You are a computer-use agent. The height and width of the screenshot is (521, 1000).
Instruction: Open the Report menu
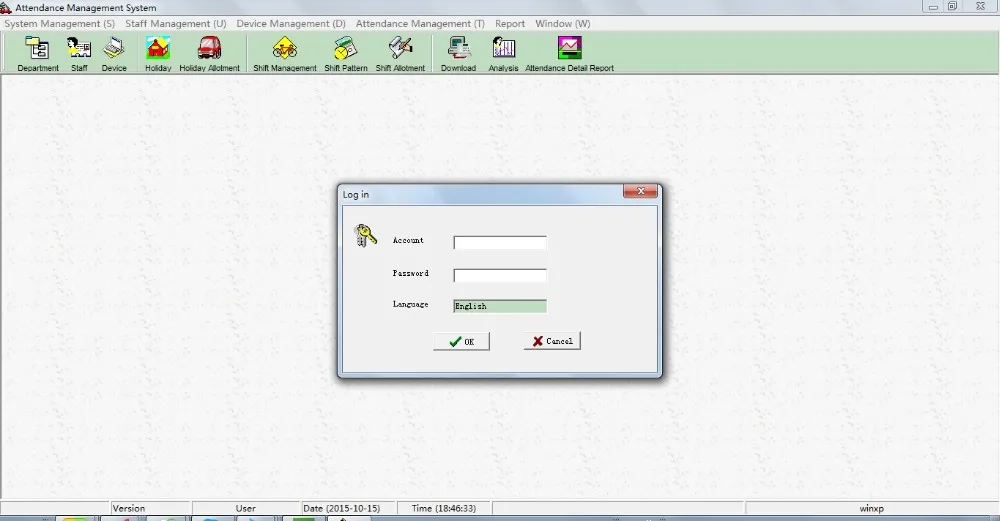(x=510, y=24)
